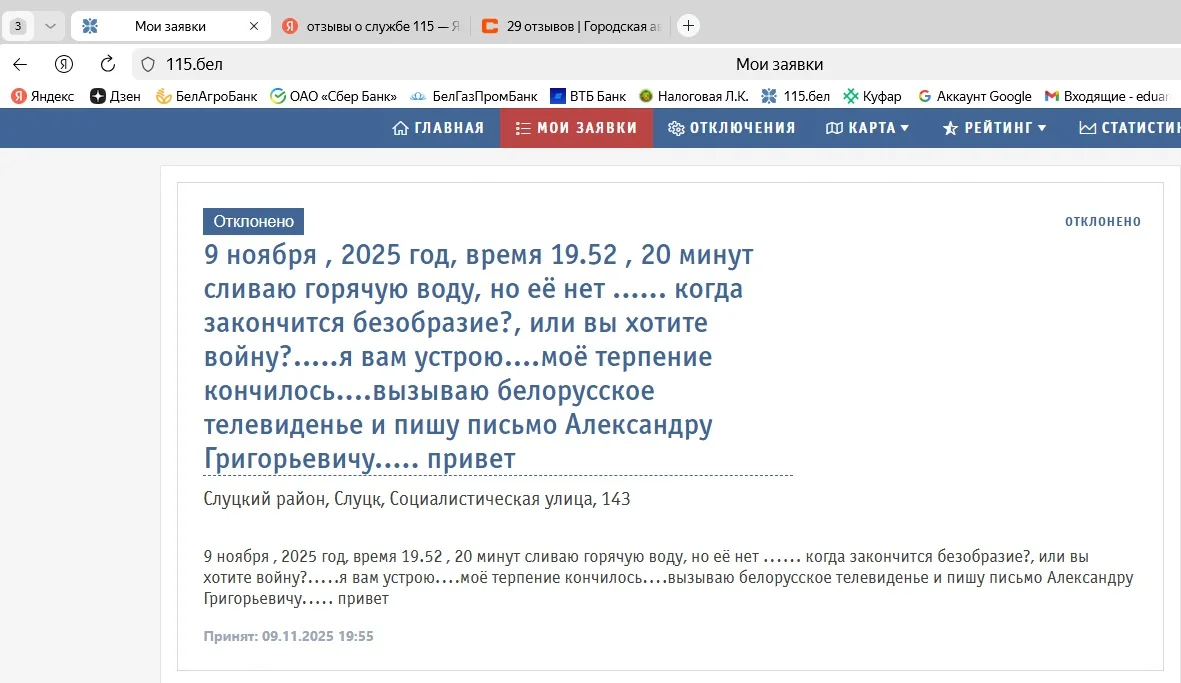Reload the page with refresh icon
1181x683 pixels.
108,64
